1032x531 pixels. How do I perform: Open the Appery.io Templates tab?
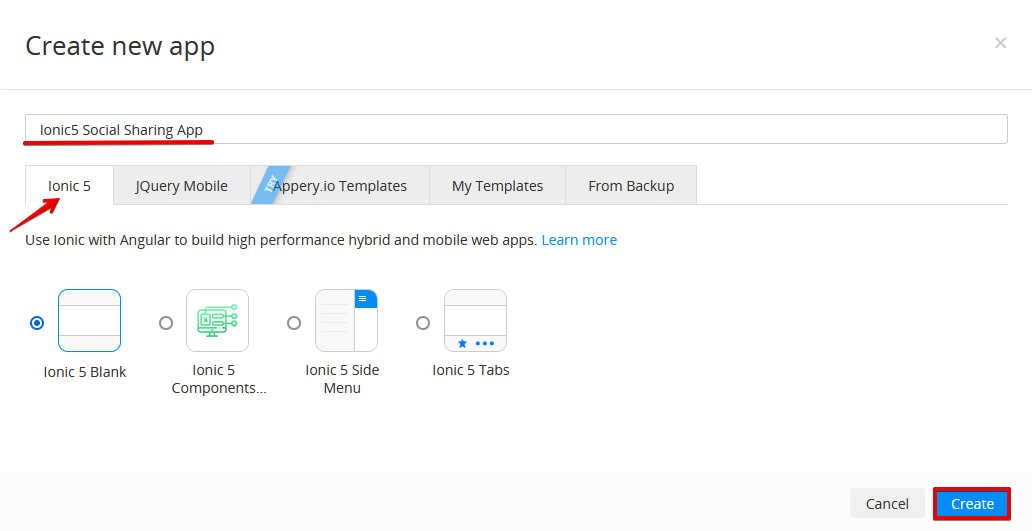click(x=340, y=186)
